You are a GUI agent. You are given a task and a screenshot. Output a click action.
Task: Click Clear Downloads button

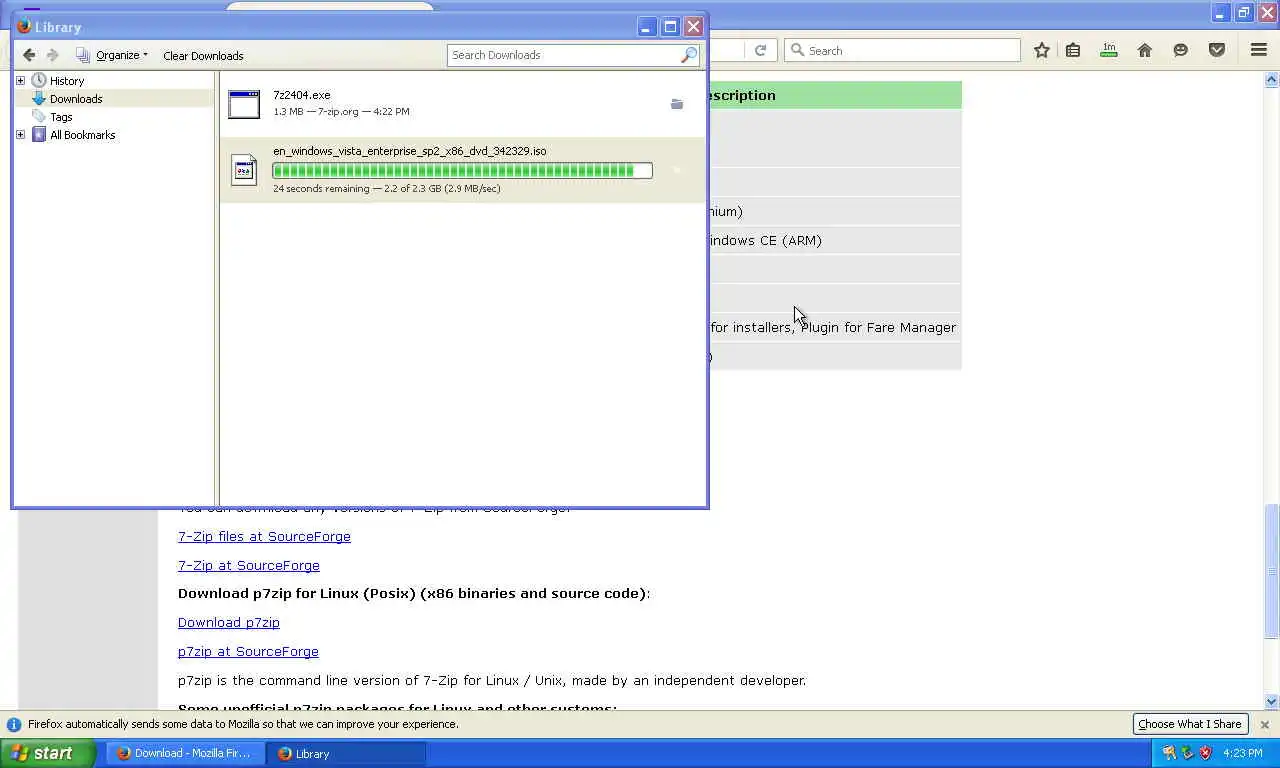[203, 56]
